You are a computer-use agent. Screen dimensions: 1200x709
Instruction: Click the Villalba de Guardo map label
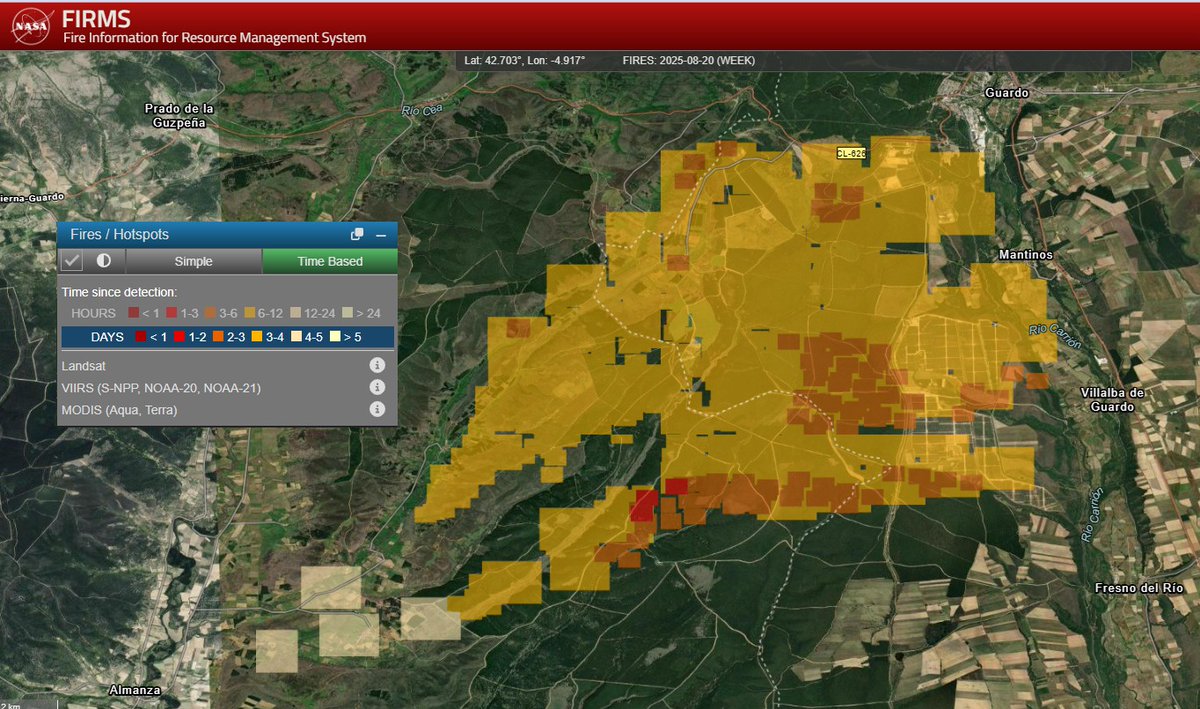tap(1111, 399)
